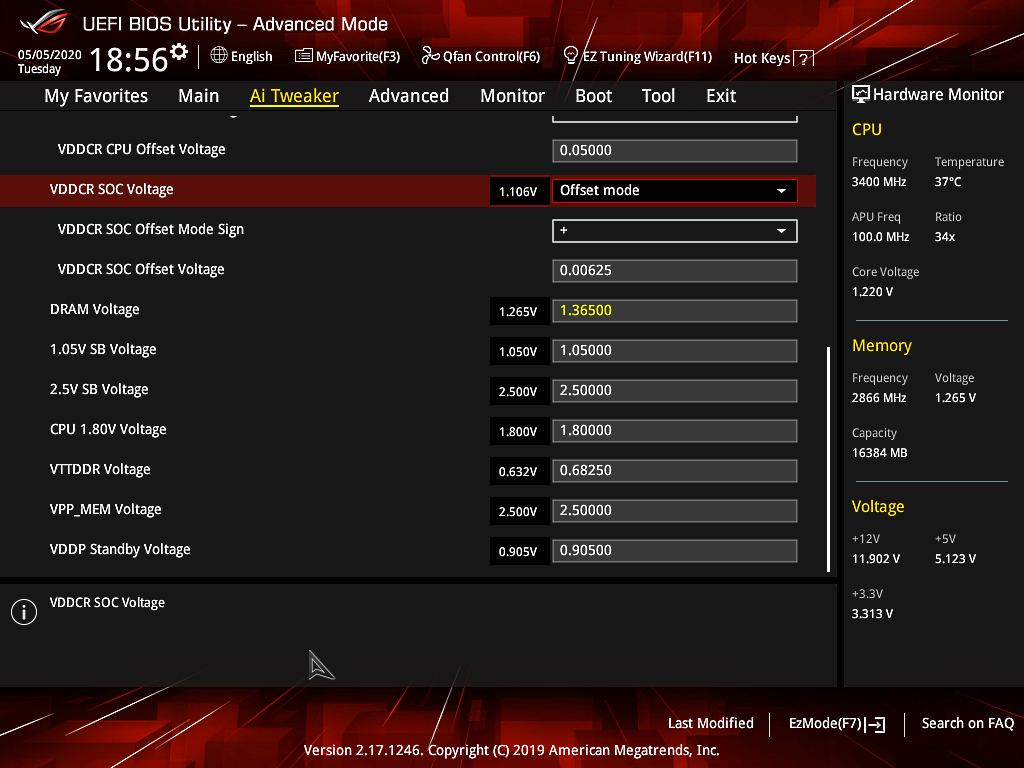The width and height of the screenshot is (1024, 768).
Task: Click the +12V 11.902 V reading
Action: tap(876, 559)
